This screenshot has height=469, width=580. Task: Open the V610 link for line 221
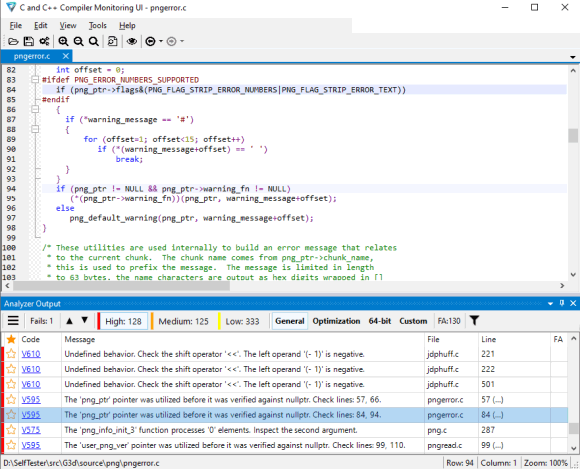[x=31, y=354]
